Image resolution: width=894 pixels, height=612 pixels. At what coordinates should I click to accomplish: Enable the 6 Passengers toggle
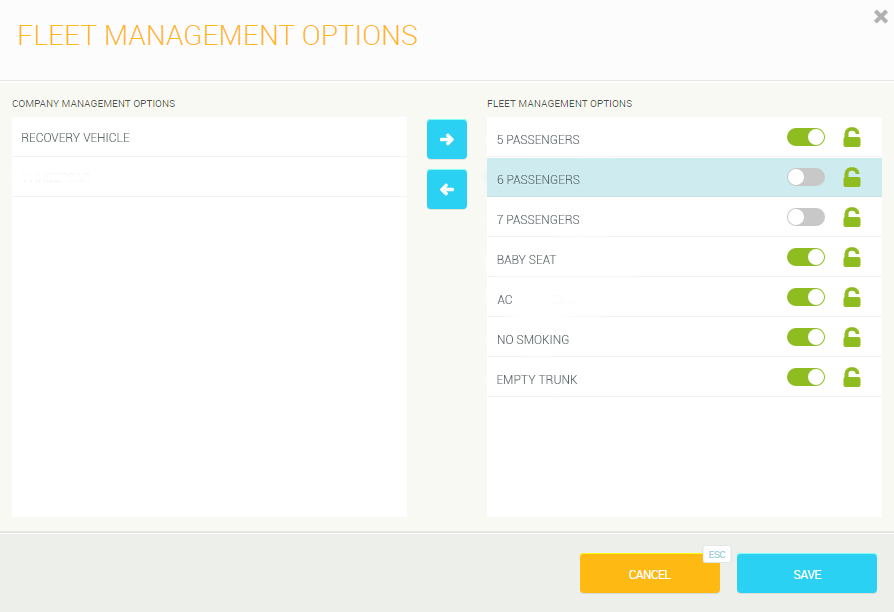(805, 177)
